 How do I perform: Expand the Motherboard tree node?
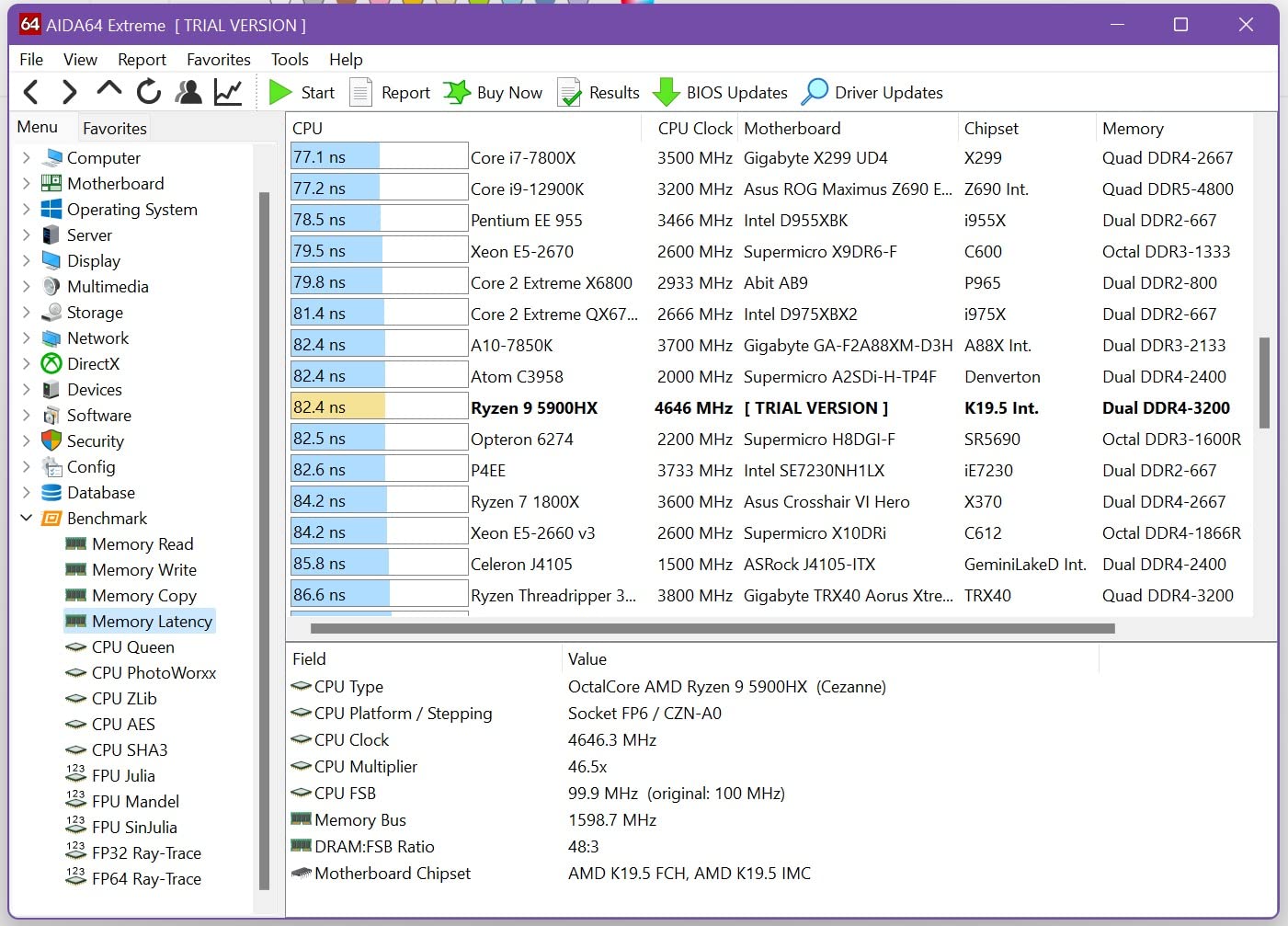coord(26,184)
